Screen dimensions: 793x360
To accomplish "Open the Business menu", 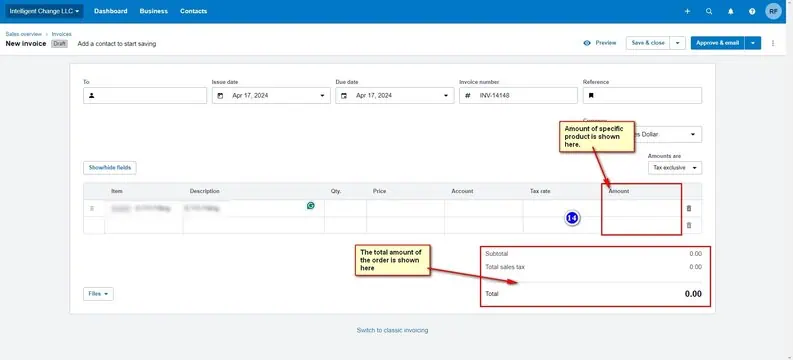I will (154, 11).
